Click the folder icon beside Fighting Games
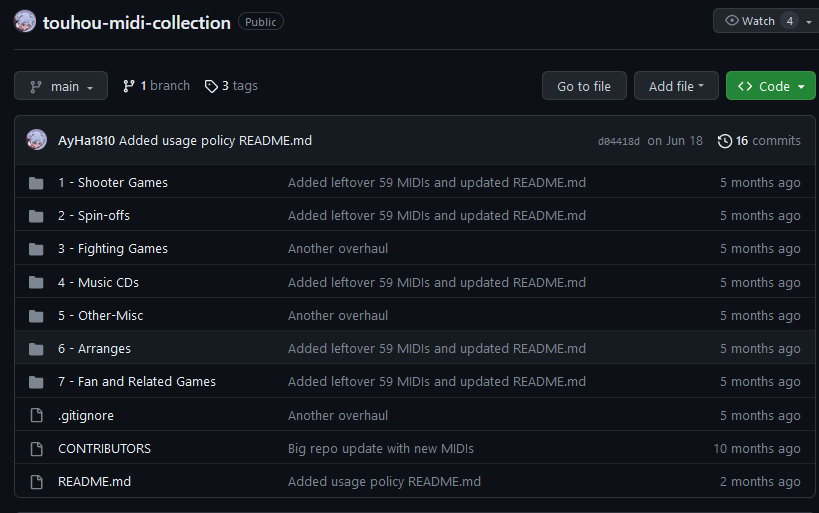The height and width of the screenshot is (513, 819). tap(37, 249)
